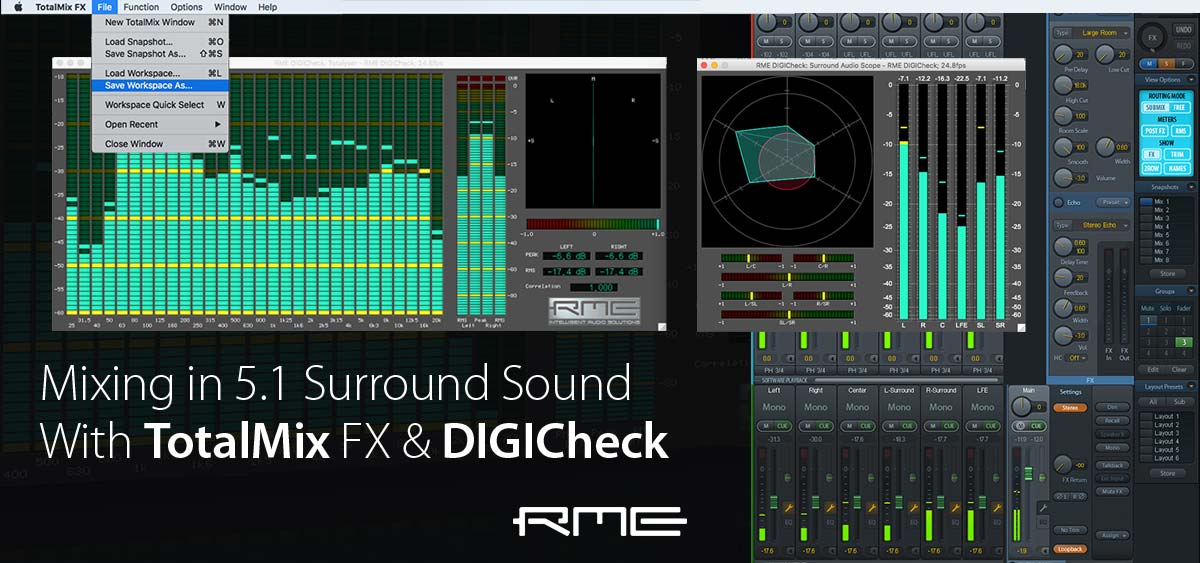1200x563 pixels.
Task: Choose Save Workspace As menu item
Action: pyautogui.click(x=162, y=85)
